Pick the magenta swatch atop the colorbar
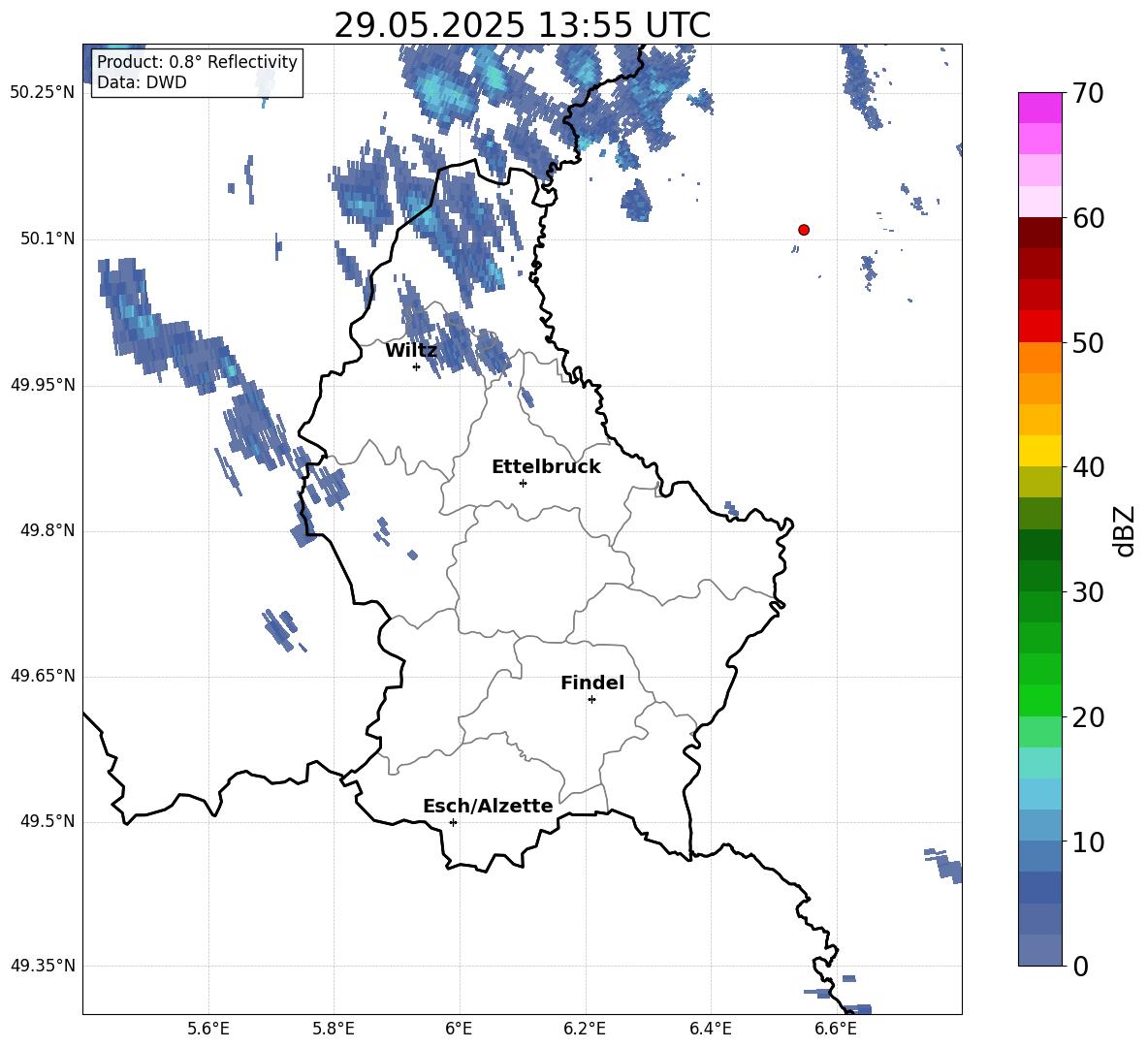The width and height of the screenshot is (1148, 1048). pos(1039,108)
